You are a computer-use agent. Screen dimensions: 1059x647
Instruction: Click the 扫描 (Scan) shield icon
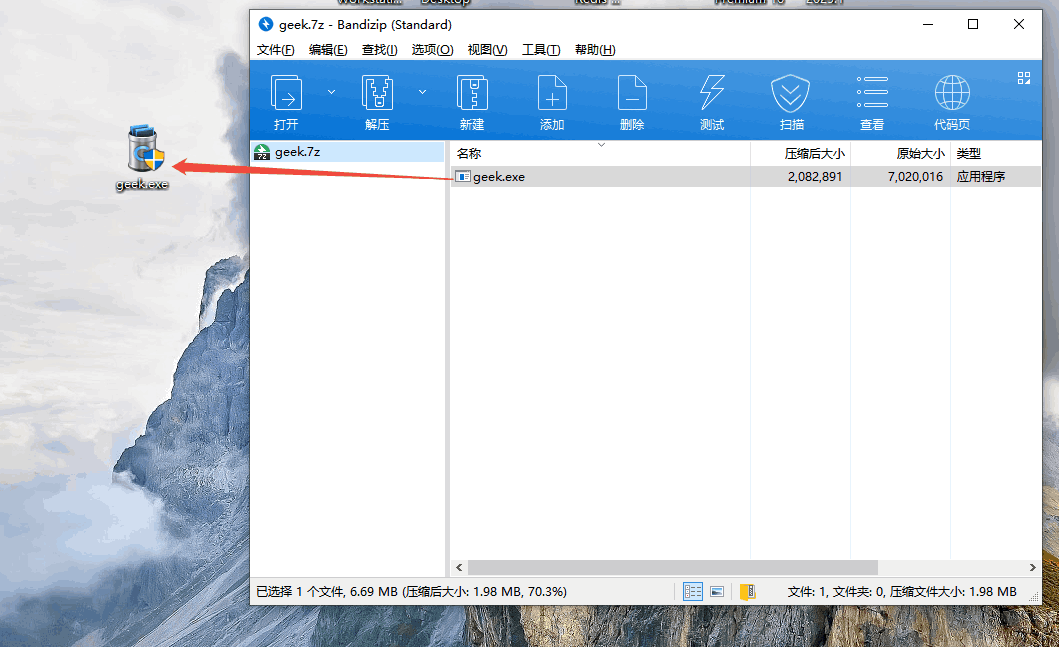click(791, 93)
